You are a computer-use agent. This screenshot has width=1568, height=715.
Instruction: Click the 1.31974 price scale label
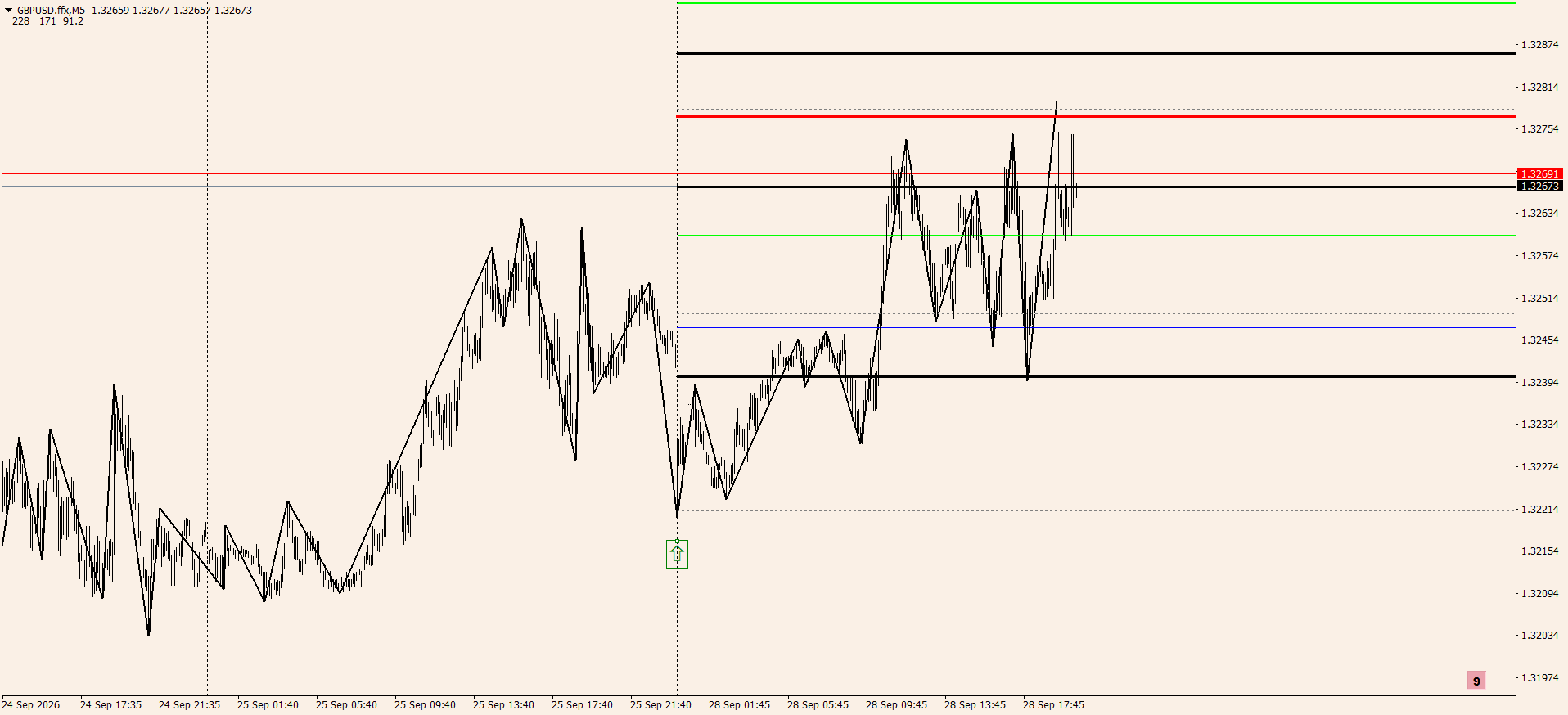[1539, 677]
